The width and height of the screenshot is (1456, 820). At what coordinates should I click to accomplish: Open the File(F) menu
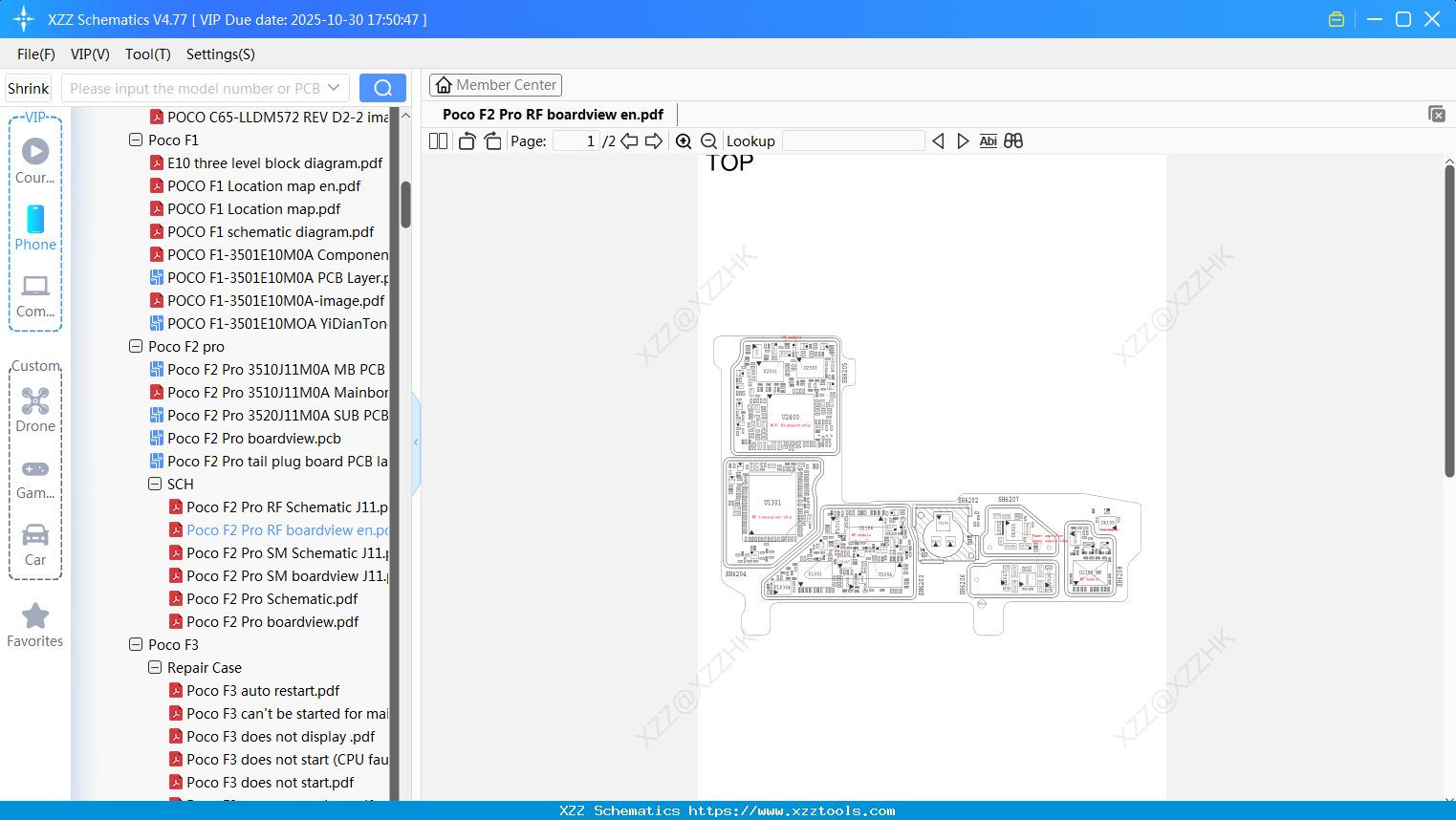35,54
